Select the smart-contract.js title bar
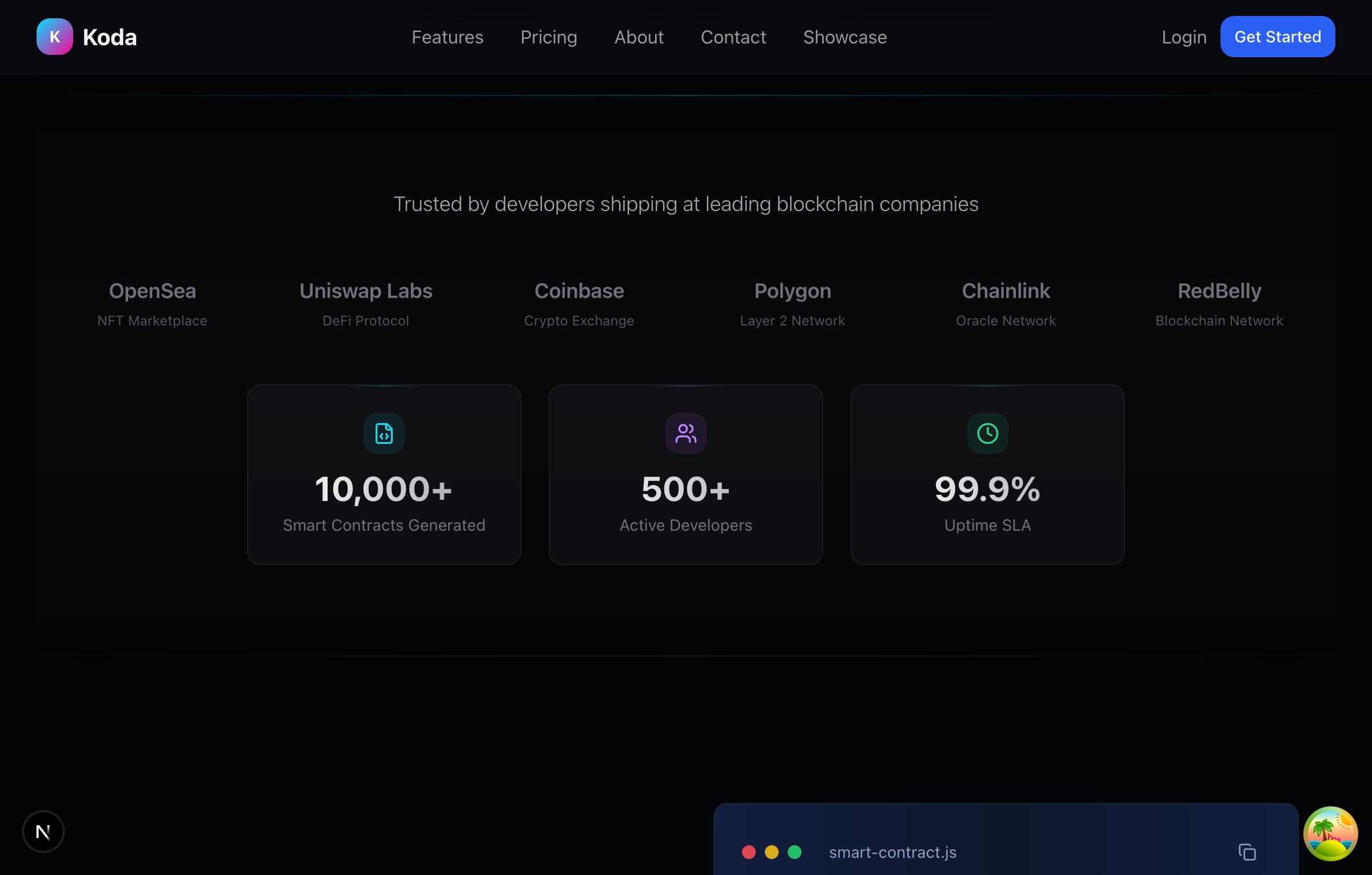 (x=892, y=852)
